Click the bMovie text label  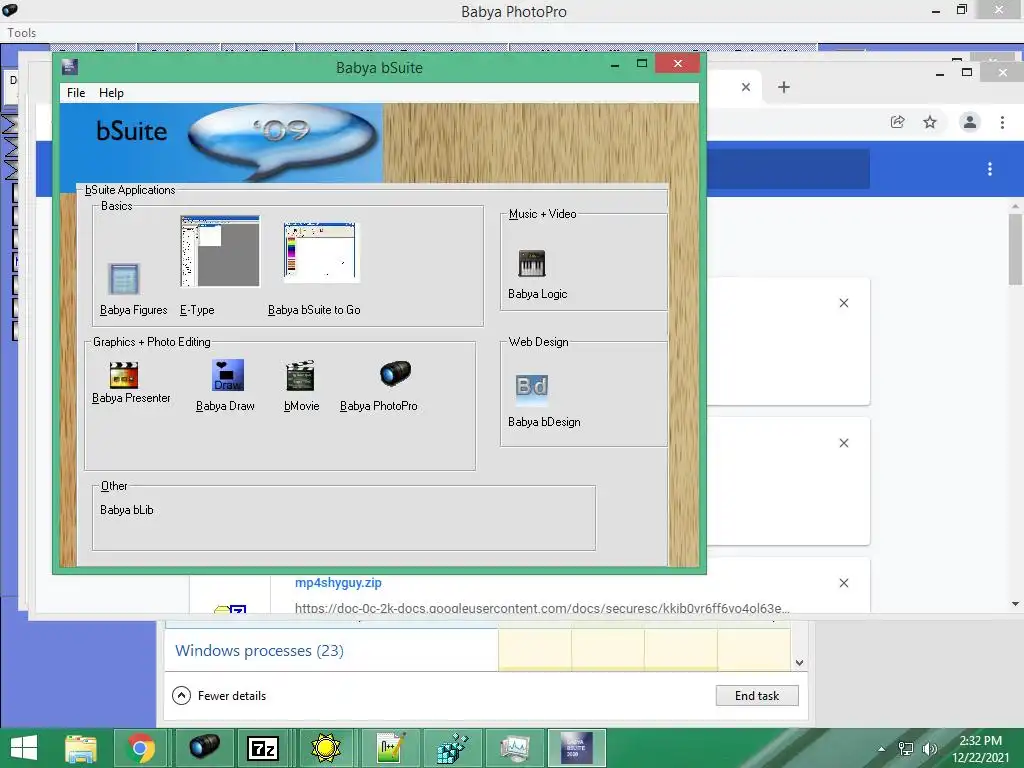(302, 406)
